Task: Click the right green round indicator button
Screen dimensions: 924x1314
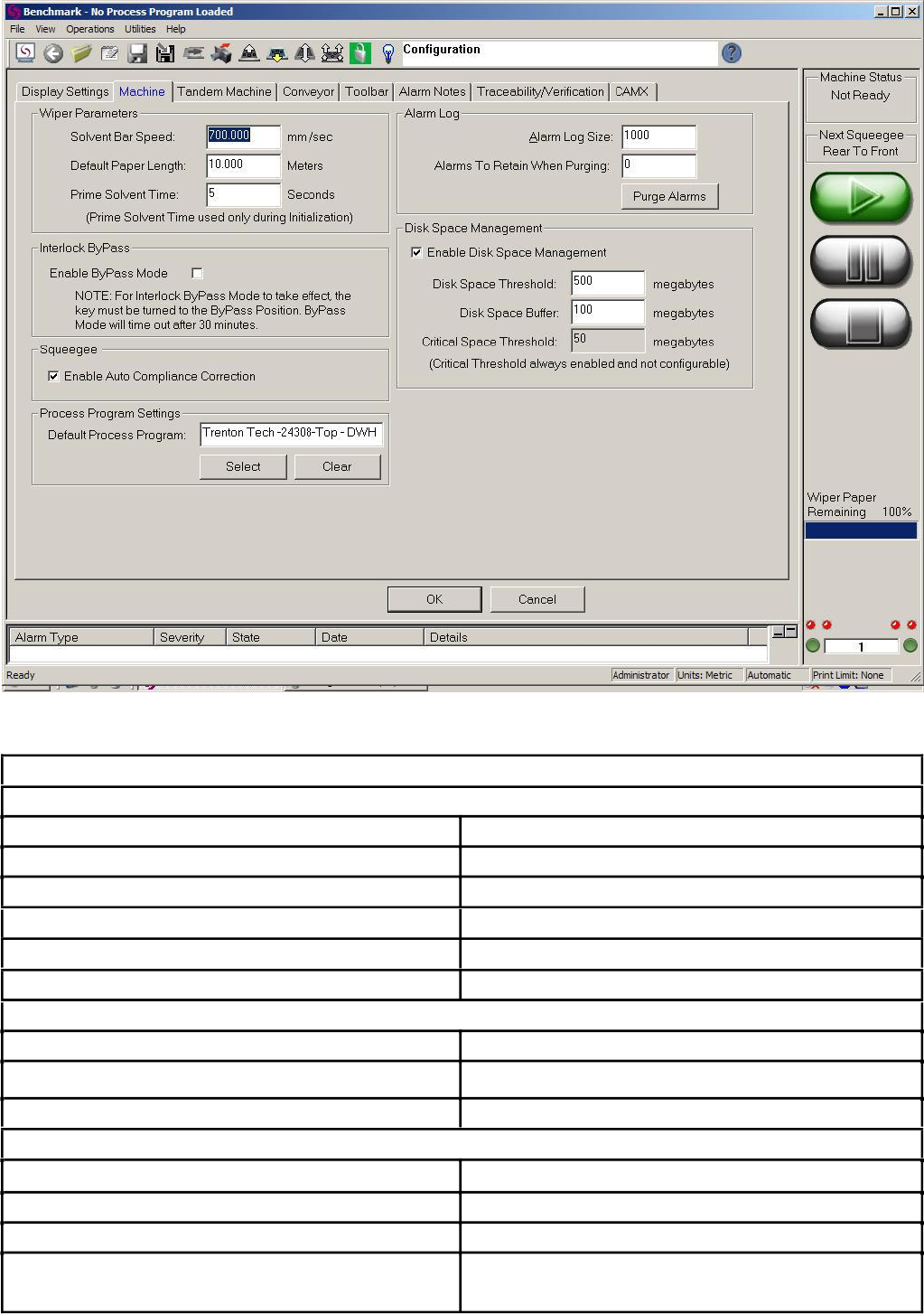Action: 910,645
